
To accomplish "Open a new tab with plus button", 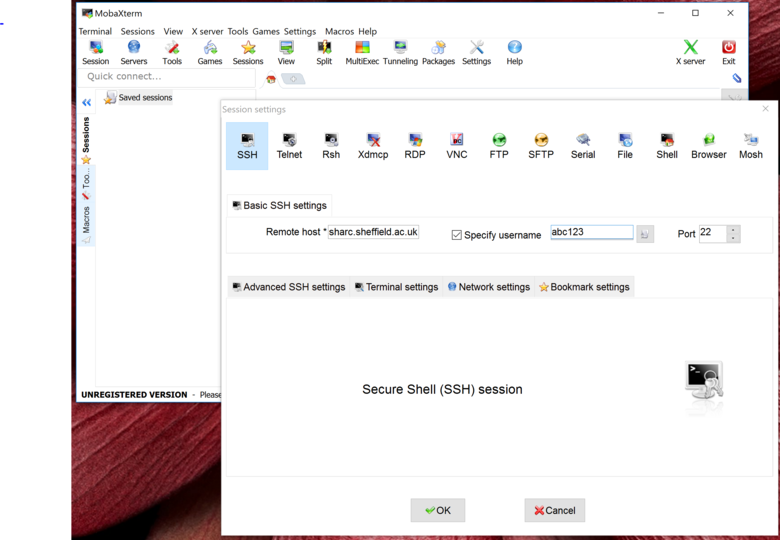I will tap(293, 79).
